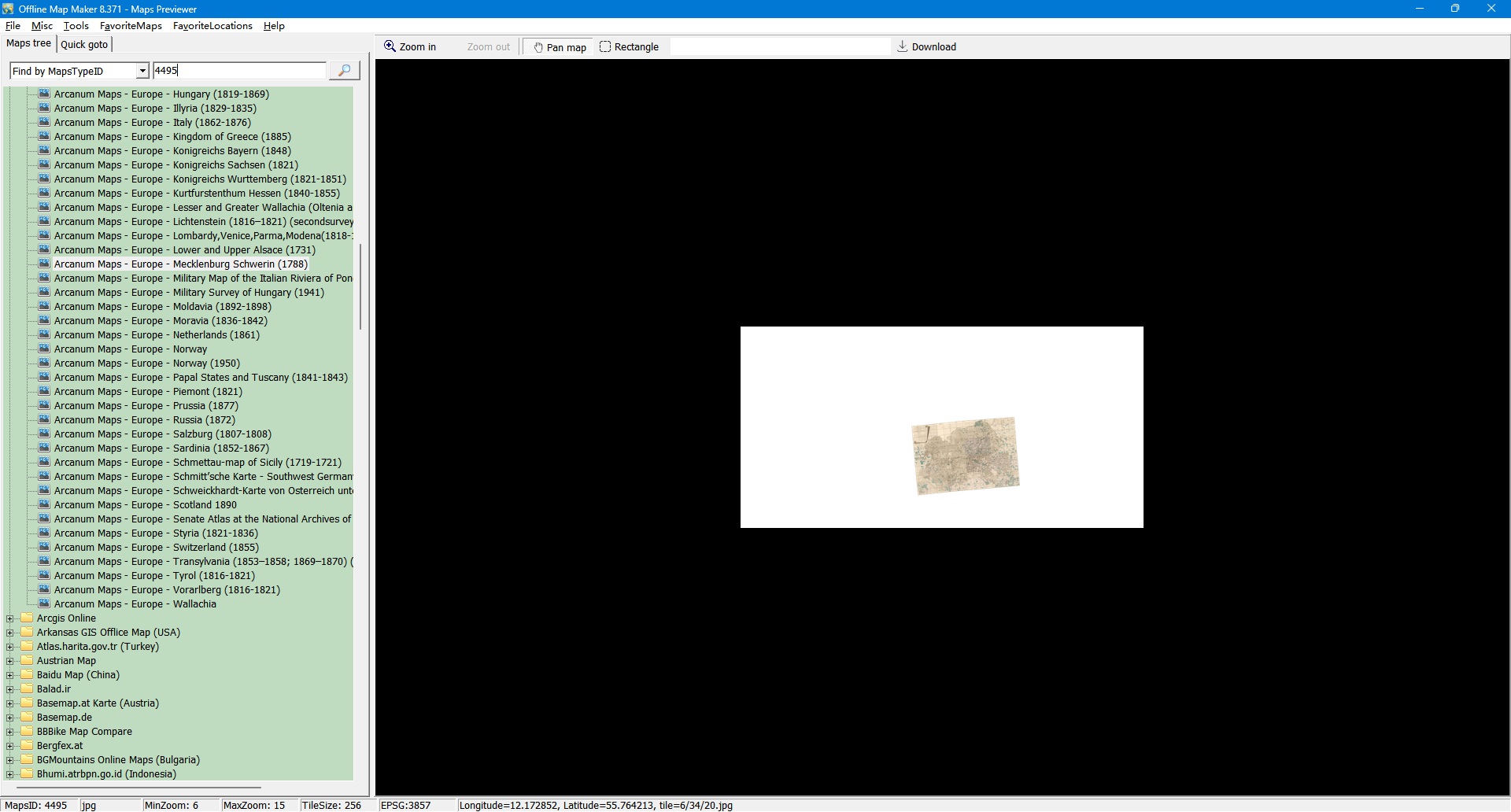Click the search text field containing 4495
Screen dimensions: 1511x812
point(238,71)
